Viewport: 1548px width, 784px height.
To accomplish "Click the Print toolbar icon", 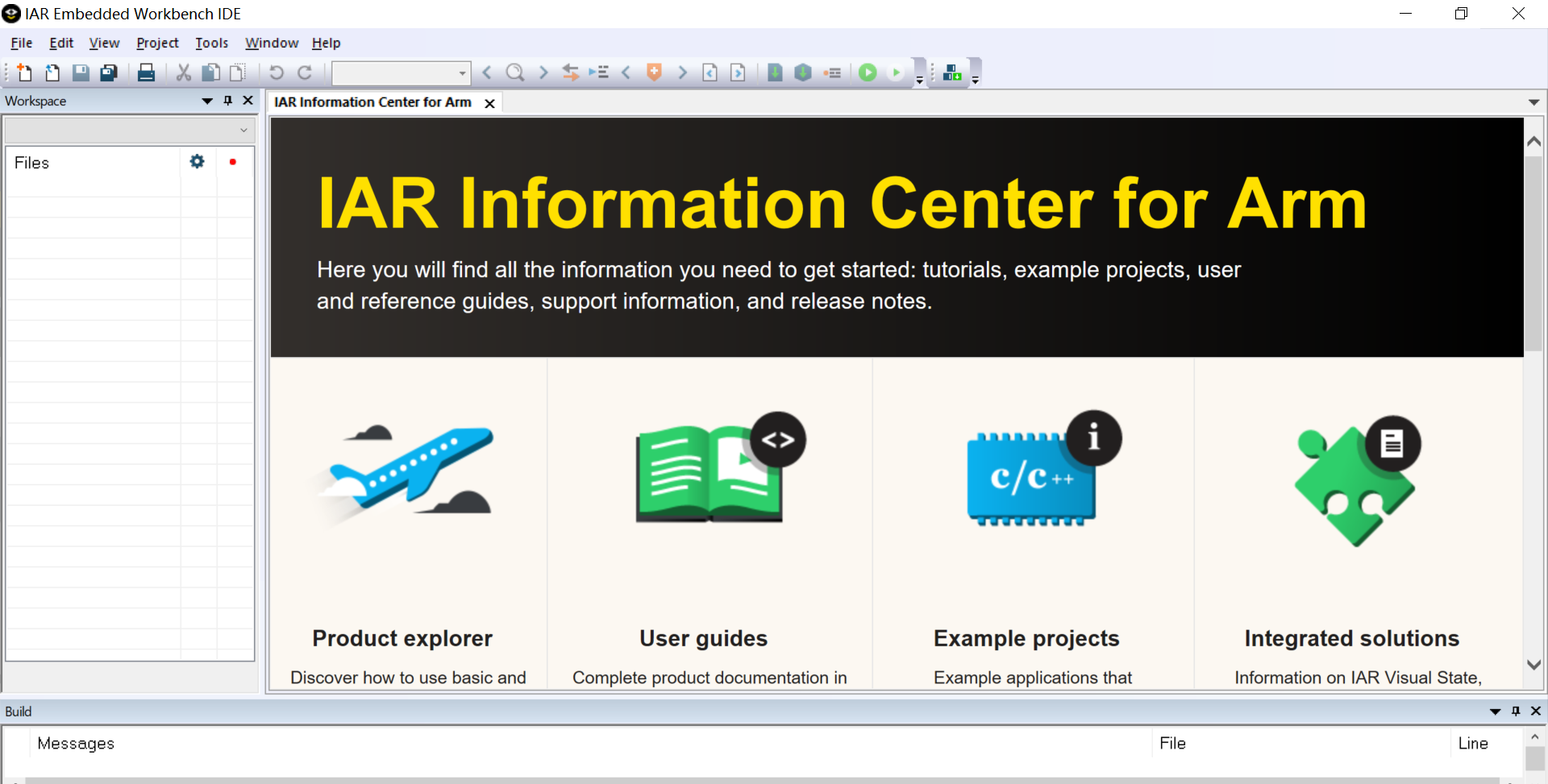I will pos(146,73).
